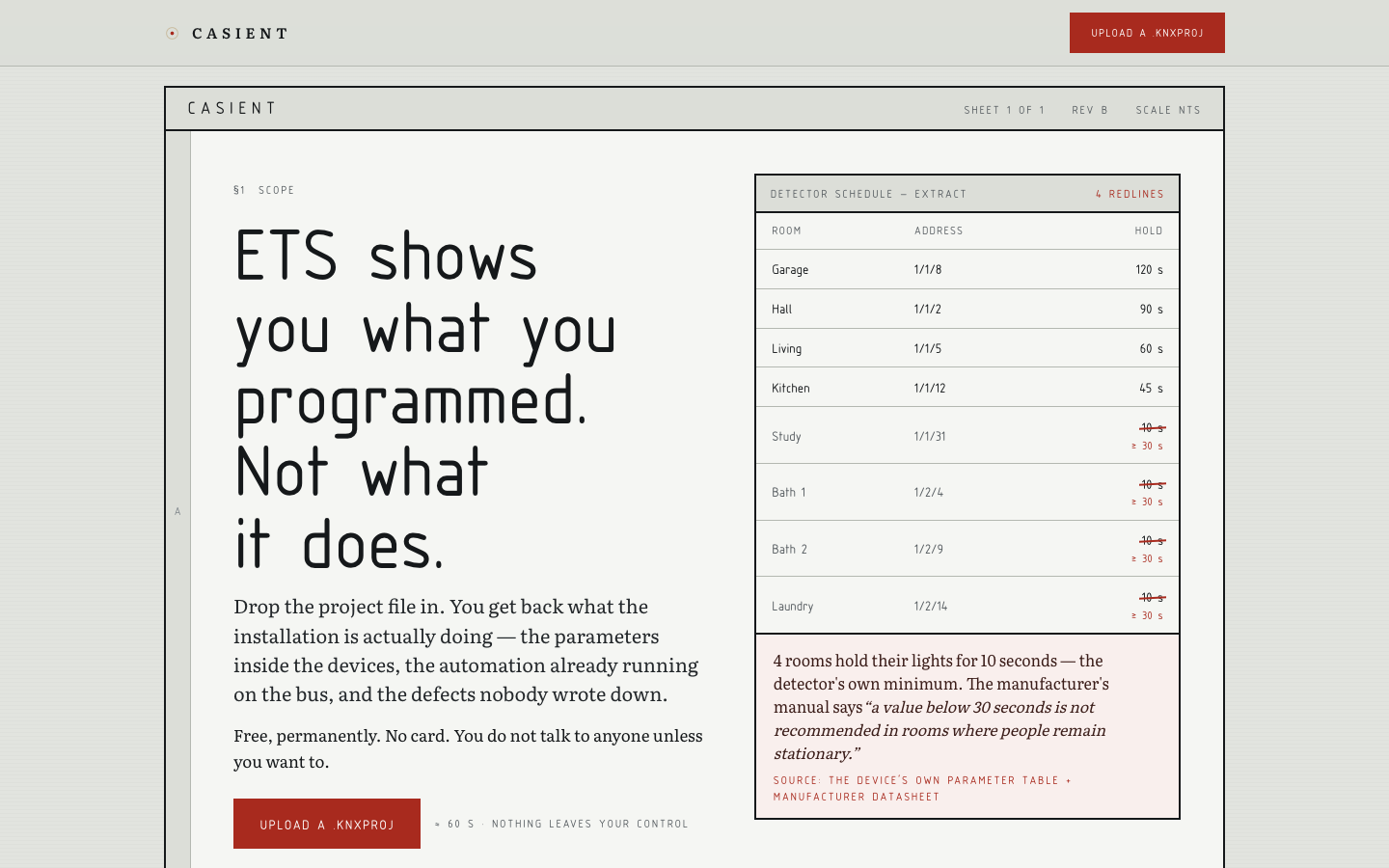Click the '§1 SCOPE' section label
Image resolution: width=1389 pixels, height=868 pixels.
264,190
